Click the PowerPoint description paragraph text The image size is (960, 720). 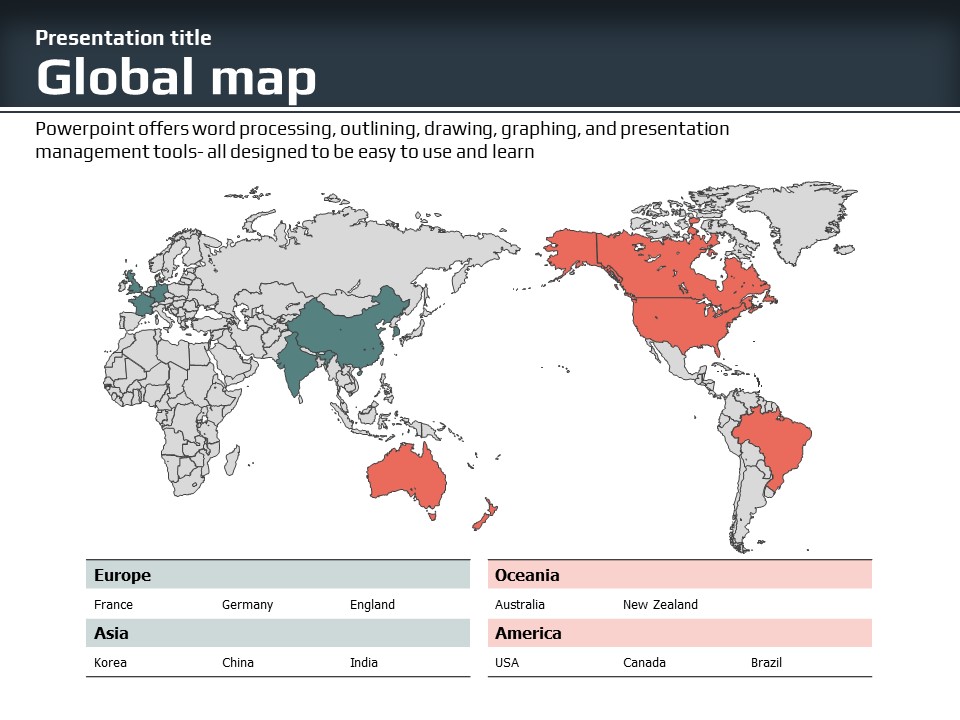tap(382, 141)
